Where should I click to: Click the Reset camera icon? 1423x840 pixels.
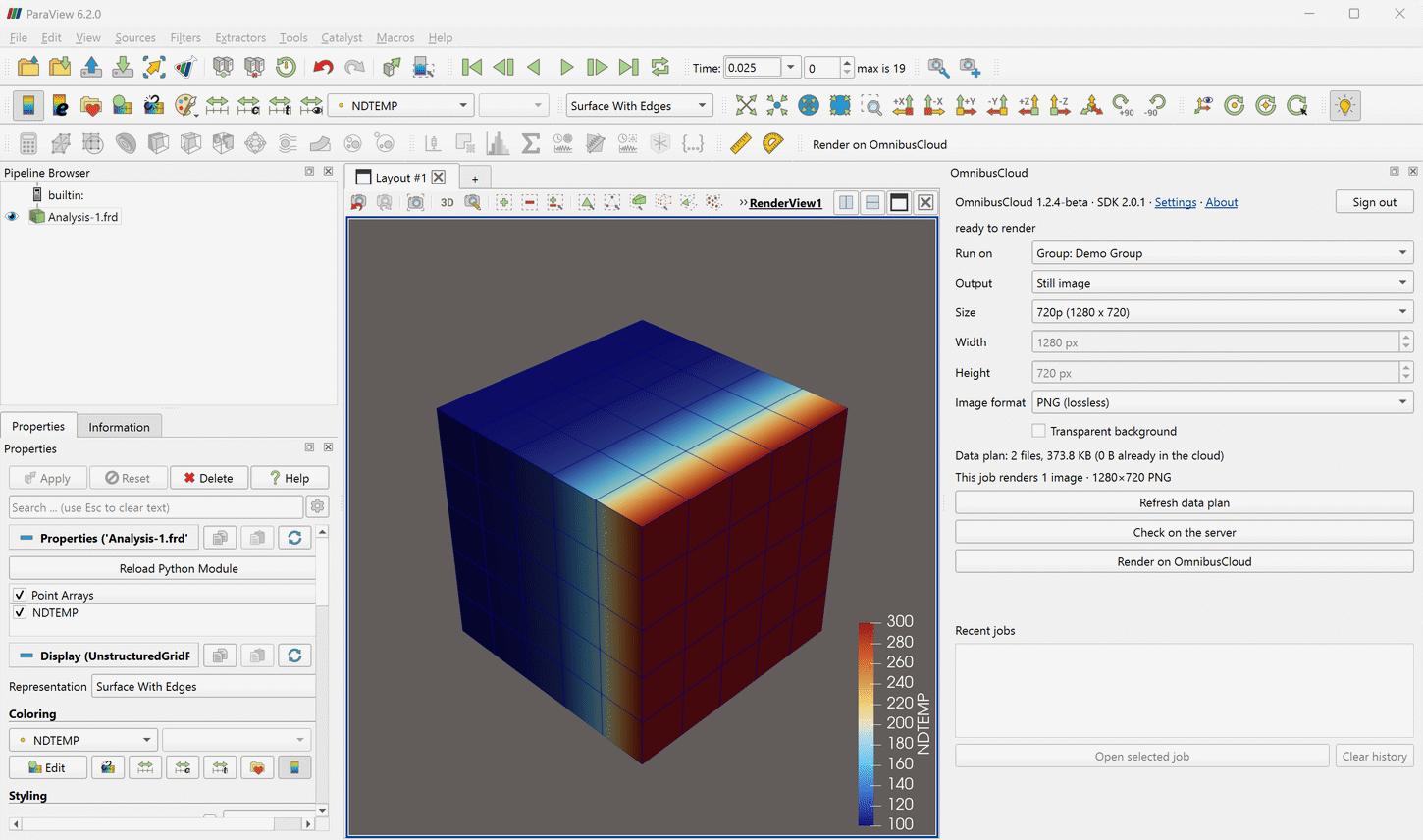click(746, 106)
